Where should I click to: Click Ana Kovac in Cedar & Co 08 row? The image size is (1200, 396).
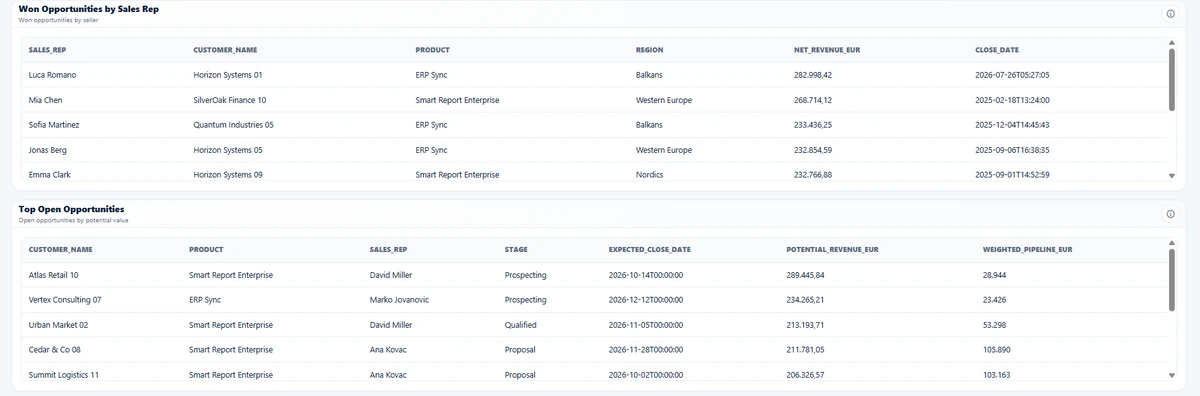tap(389, 350)
